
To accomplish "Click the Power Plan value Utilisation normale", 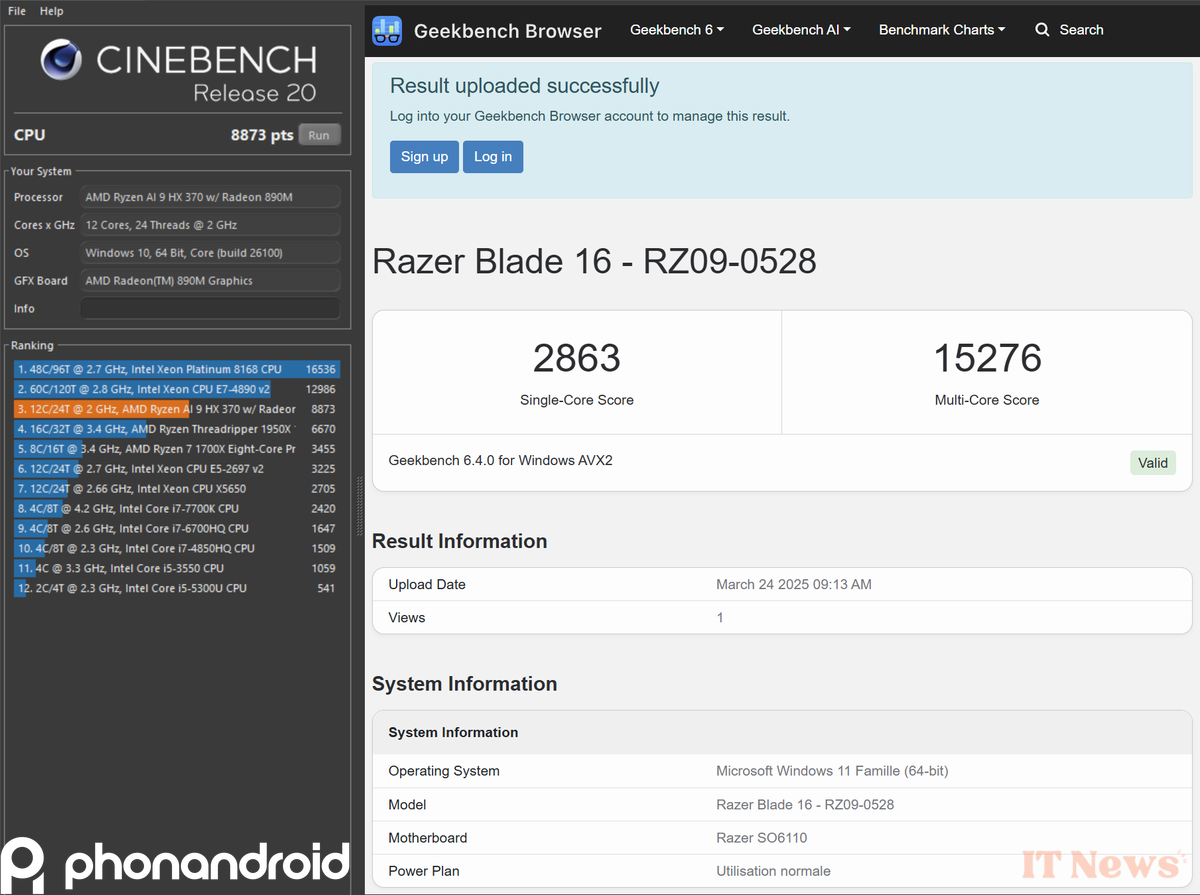I will 773,871.
